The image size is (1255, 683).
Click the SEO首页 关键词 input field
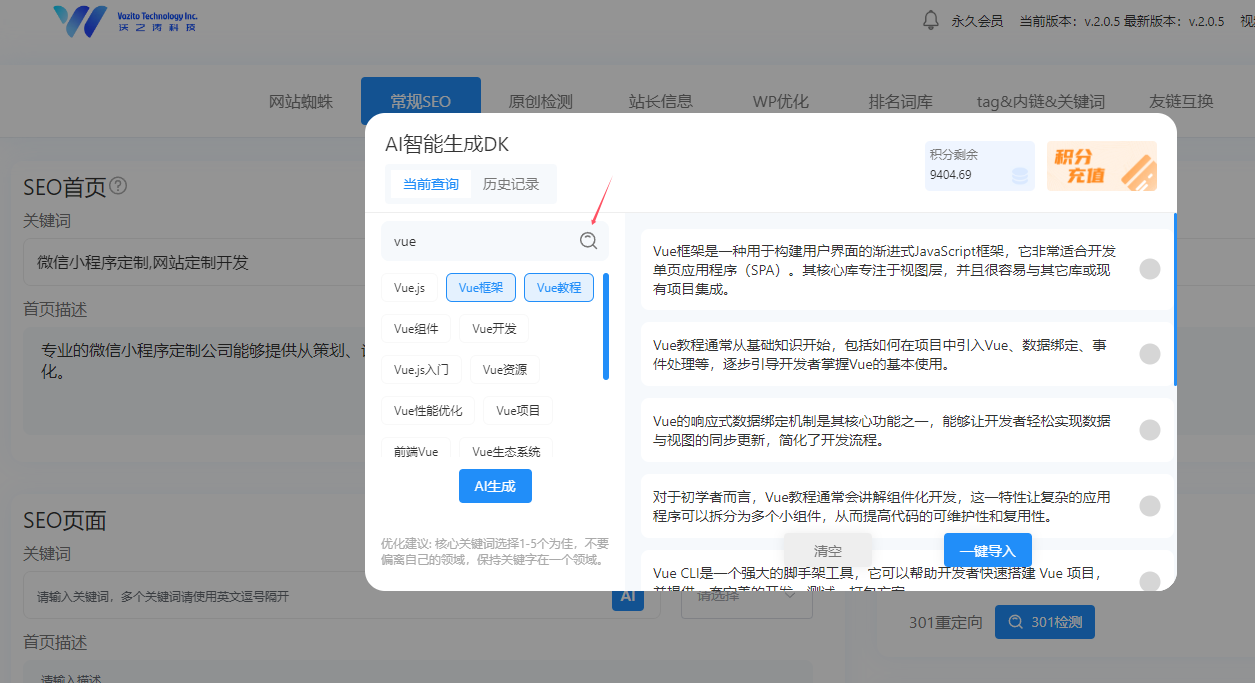(195, 263)
